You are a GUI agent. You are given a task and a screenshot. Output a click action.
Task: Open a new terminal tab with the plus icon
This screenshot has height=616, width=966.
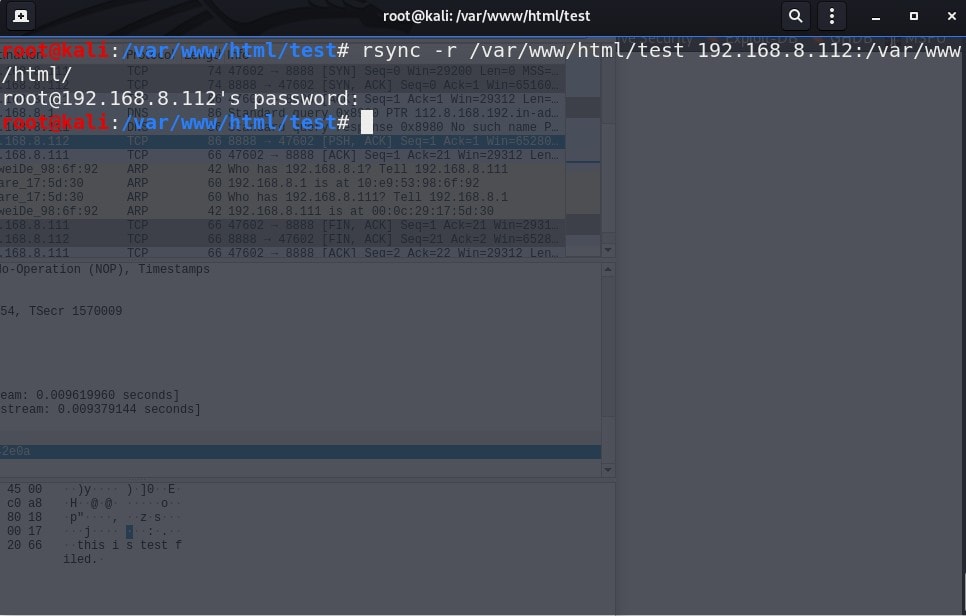tap(21, 16)
